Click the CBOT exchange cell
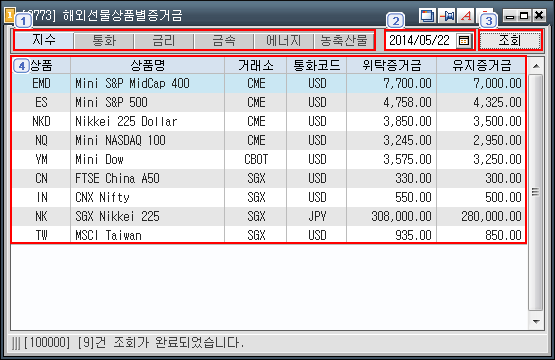The height and width of the screenshot is (360, 555). [x=256, y=159]
